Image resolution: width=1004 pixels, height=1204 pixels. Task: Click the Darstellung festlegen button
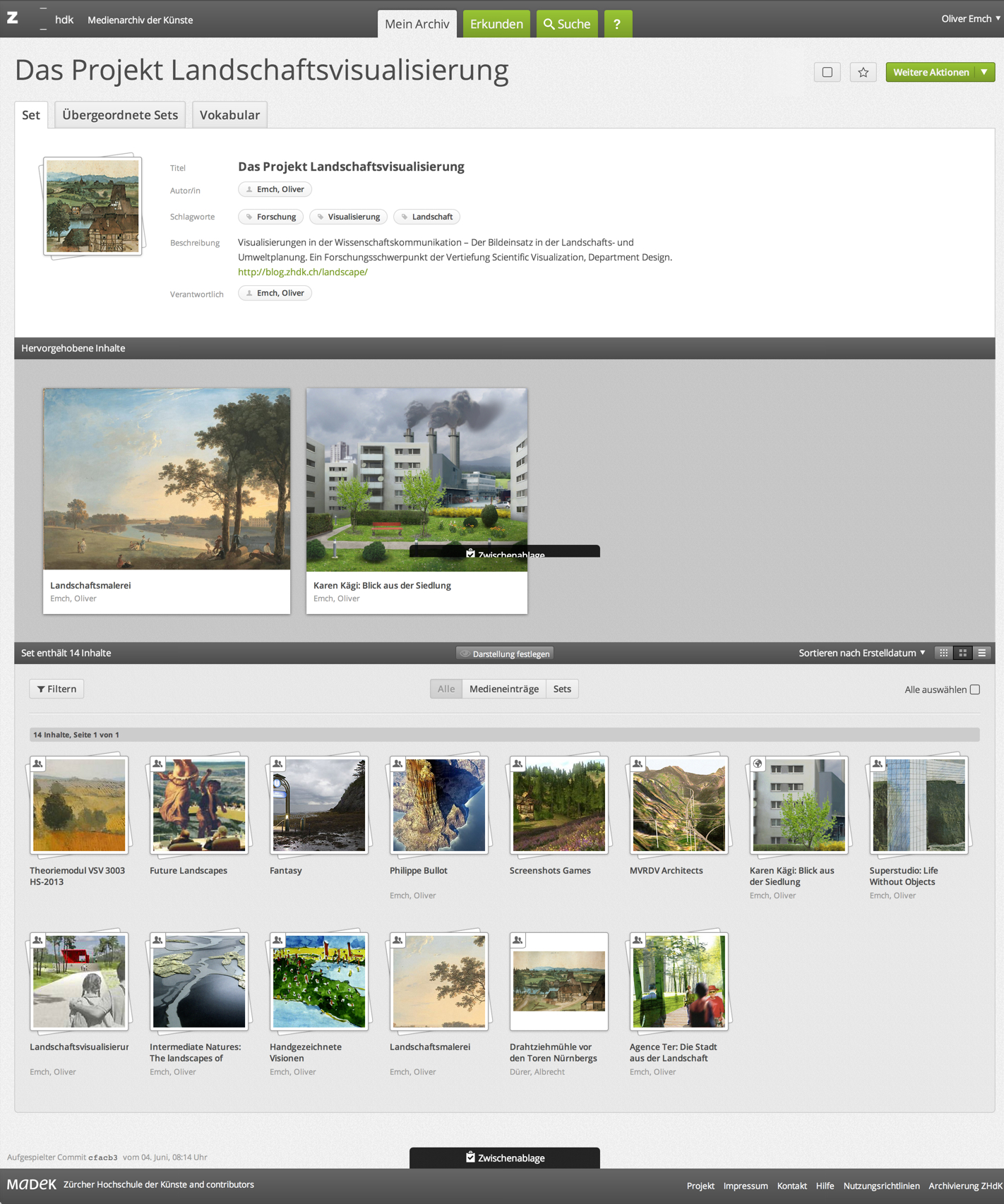505,654
